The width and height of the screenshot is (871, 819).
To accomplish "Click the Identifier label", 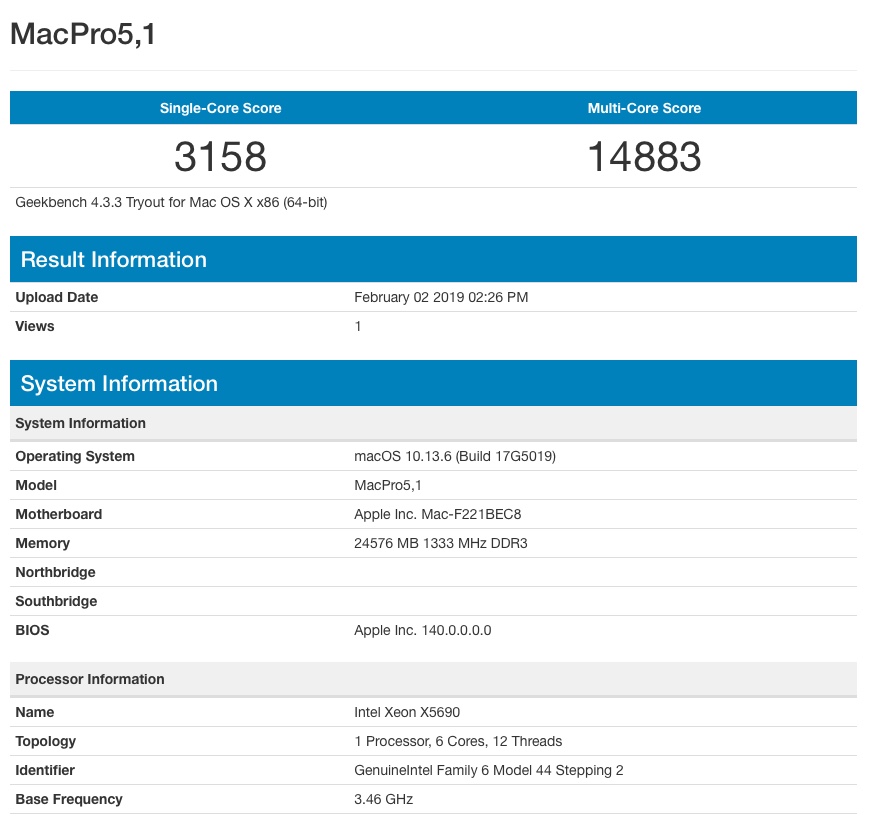I will point(44,770).
